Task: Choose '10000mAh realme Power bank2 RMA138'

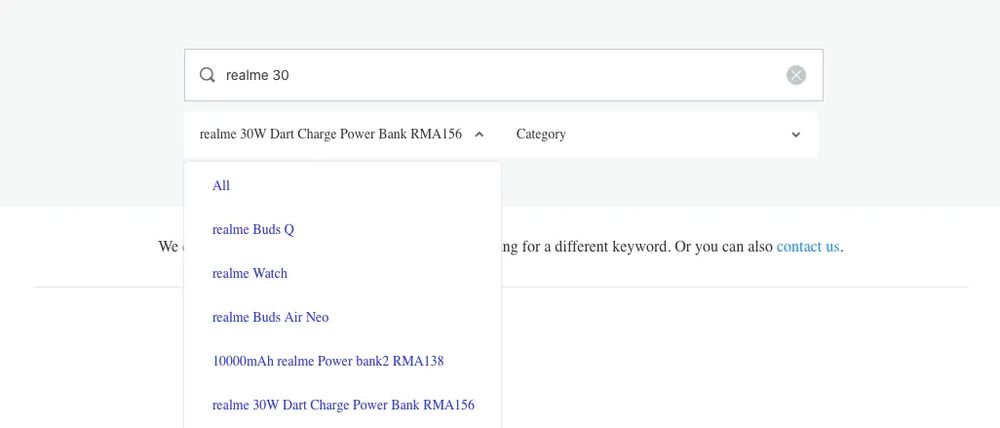Action: pos(328,362)
